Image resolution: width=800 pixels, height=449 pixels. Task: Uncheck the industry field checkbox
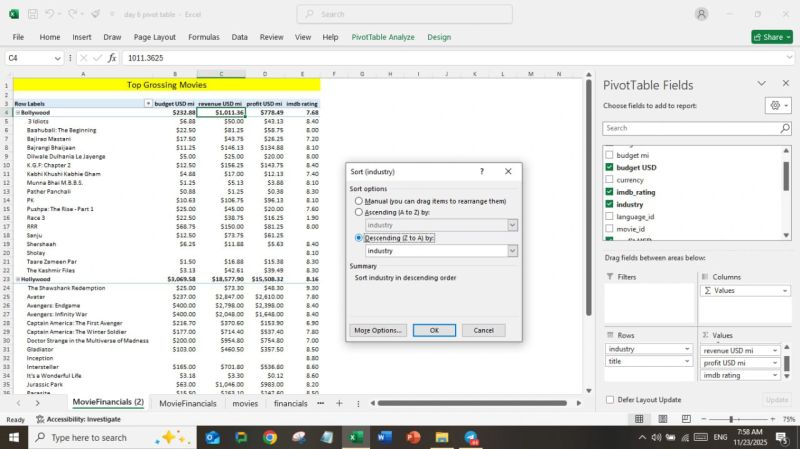point(609,204)
